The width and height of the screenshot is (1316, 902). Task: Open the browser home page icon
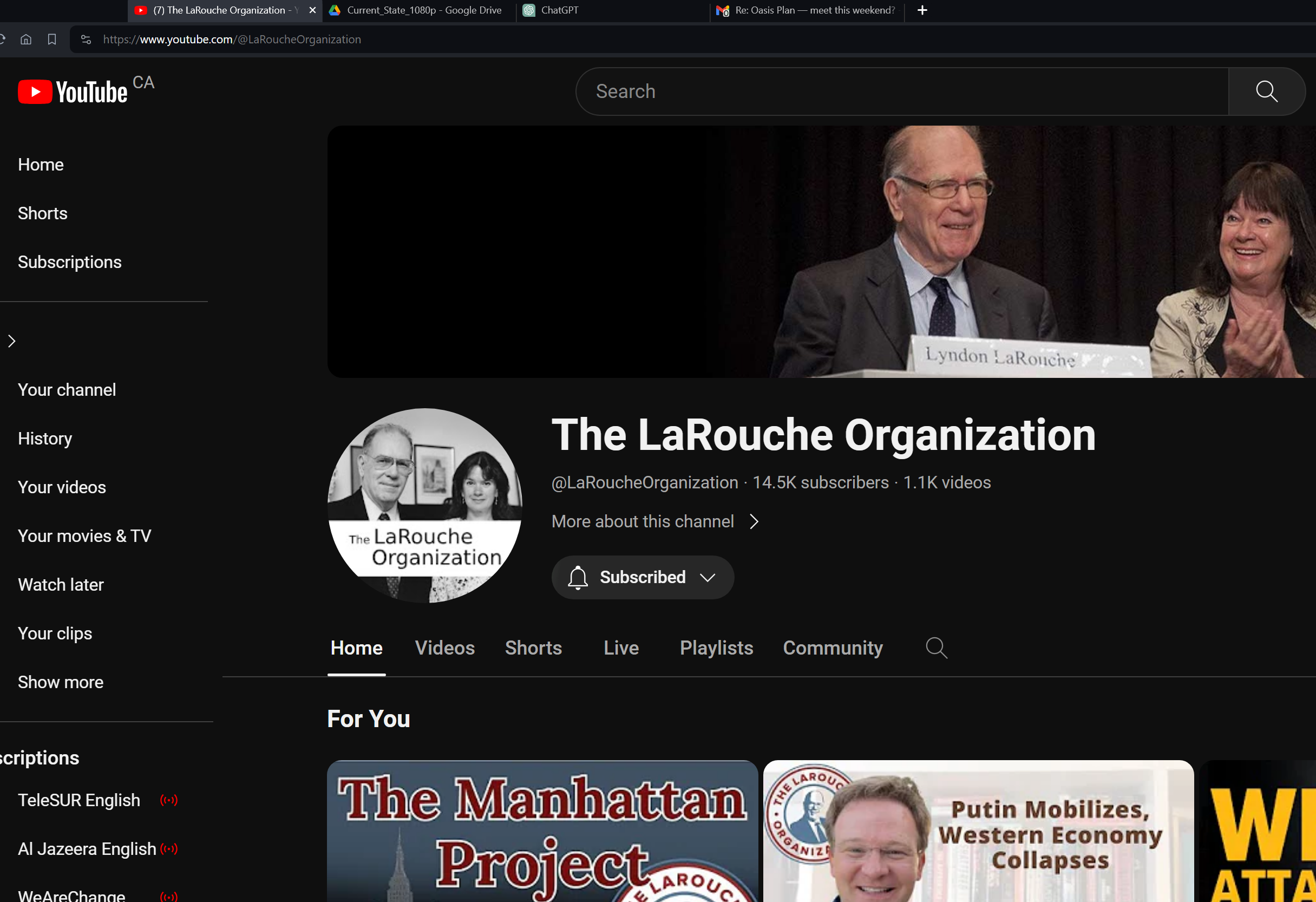click(x=26, y=39)
